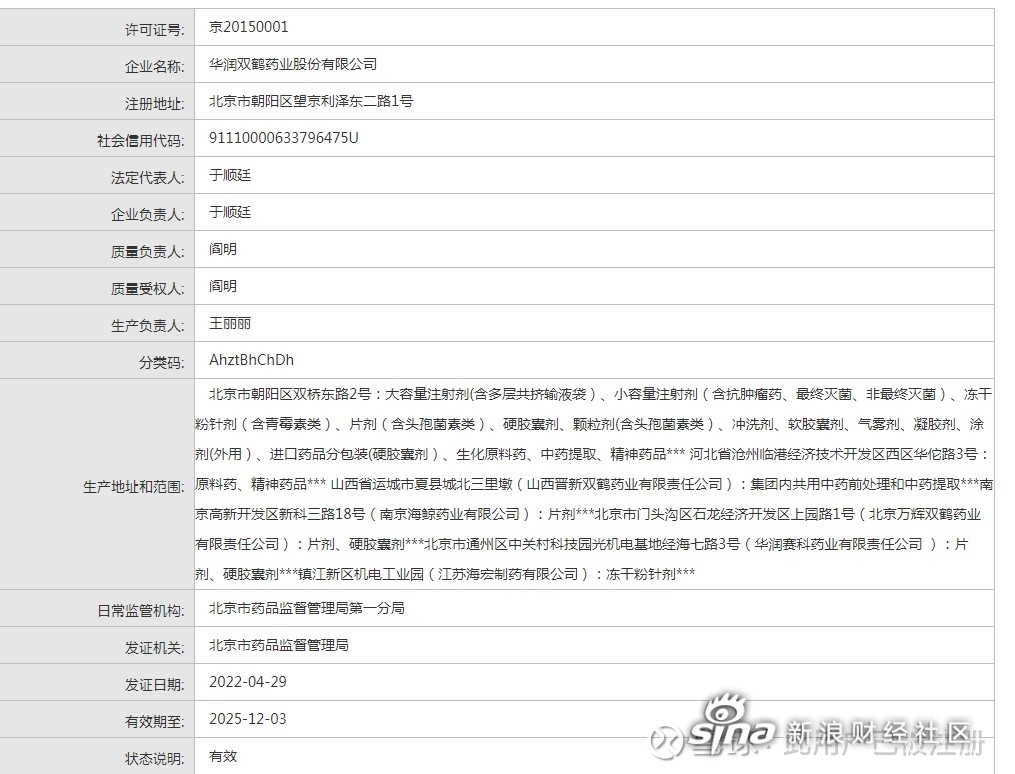Click the 发证机关 label
This screenshot has width=1015, height=774.
pyautogui.click(x=154, y=647)
